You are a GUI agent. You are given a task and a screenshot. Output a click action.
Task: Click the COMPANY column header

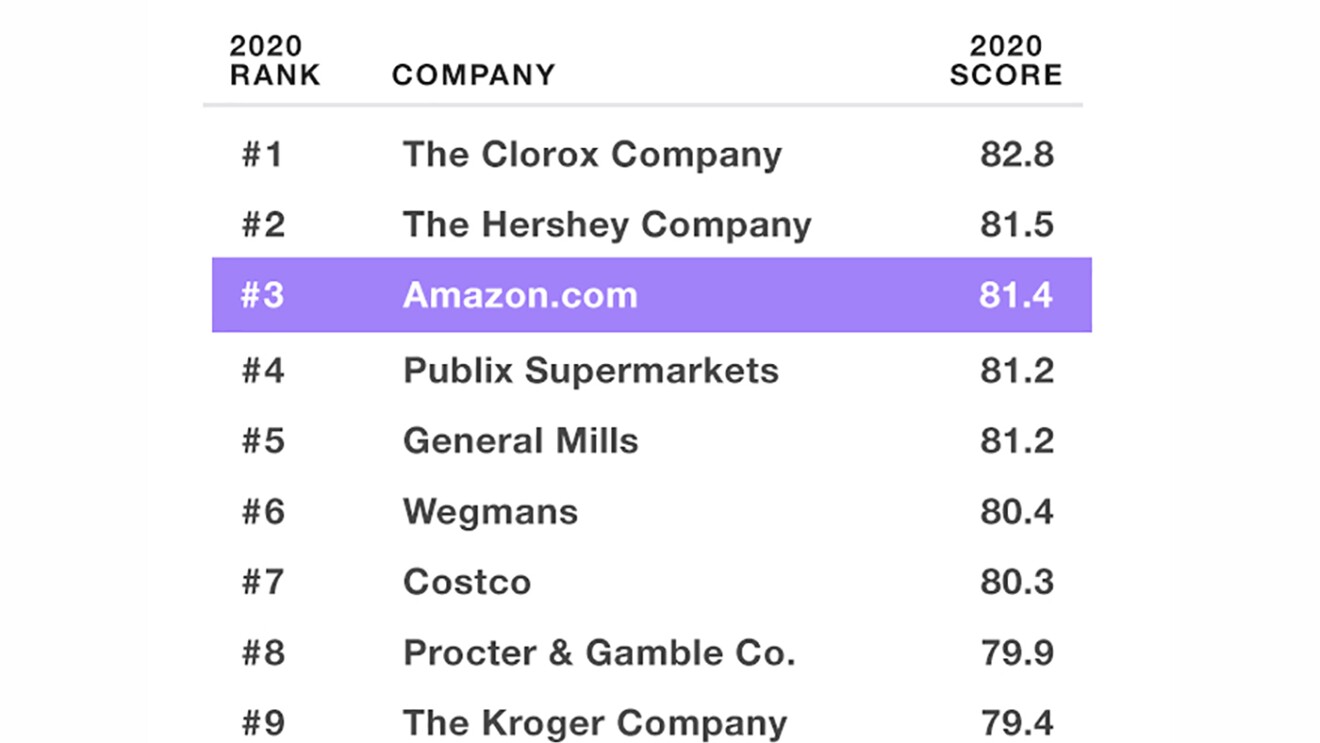(473, 75)
